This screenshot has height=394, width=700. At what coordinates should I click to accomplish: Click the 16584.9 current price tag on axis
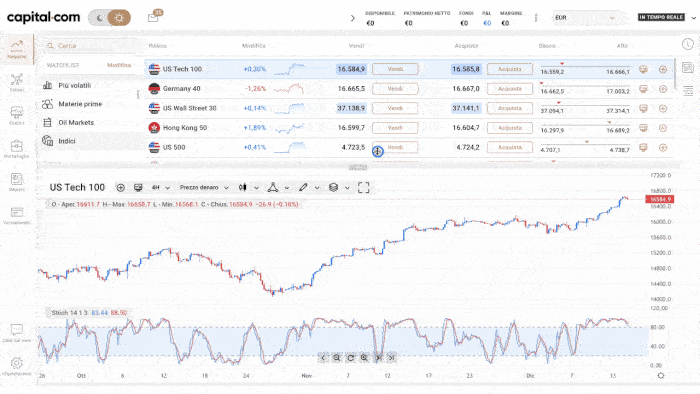point(660,199)
